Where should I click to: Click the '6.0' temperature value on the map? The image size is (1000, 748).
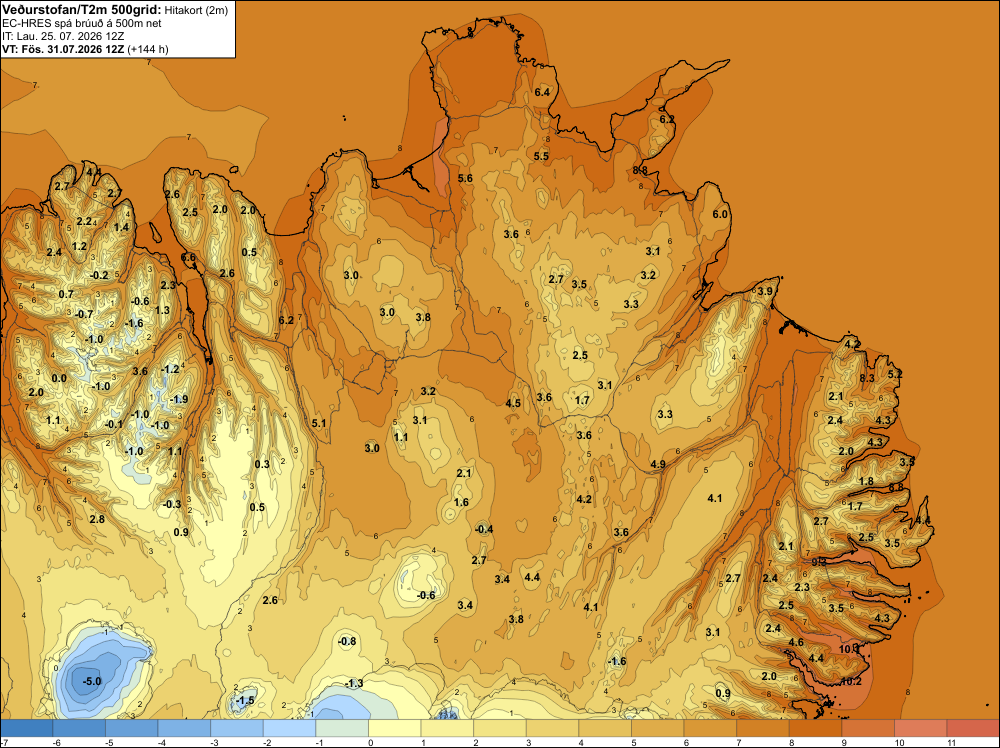pos(720,214)
